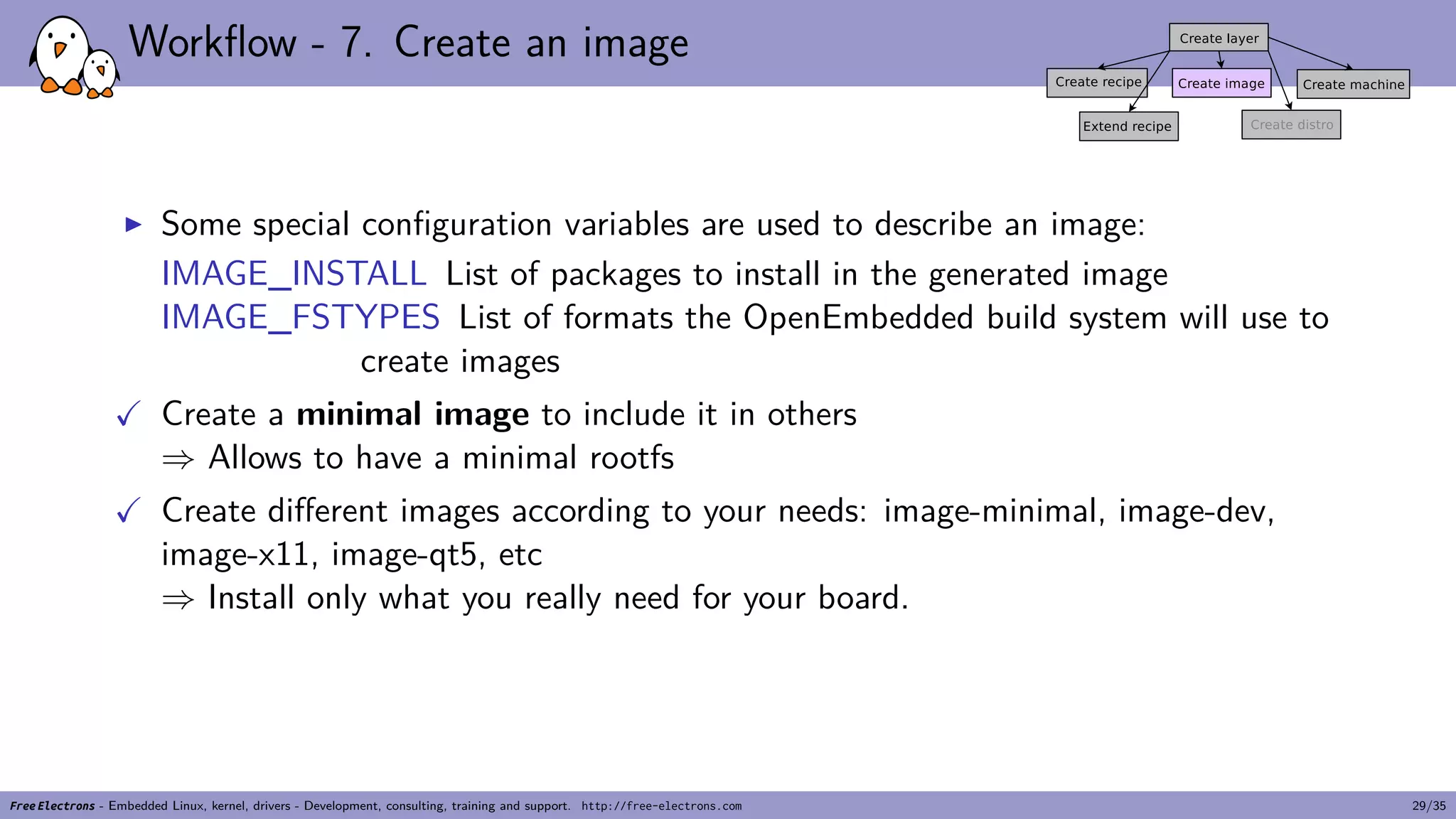1456x819 pixels.
Task: Click the page number 29/35
Action: (x=1429, y=806)
